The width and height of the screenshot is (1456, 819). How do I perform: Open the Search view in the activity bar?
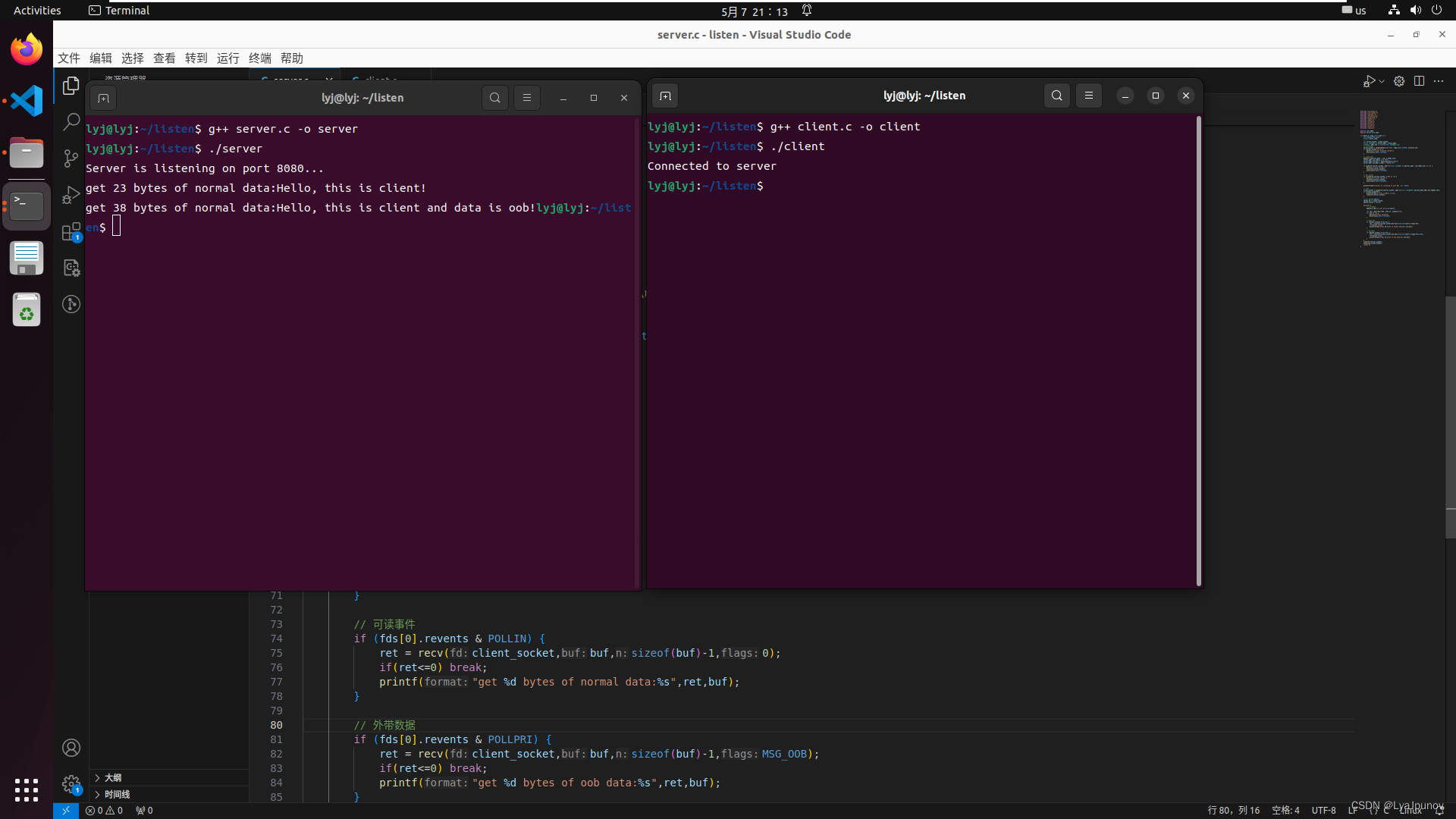click(x=71, y=122)
